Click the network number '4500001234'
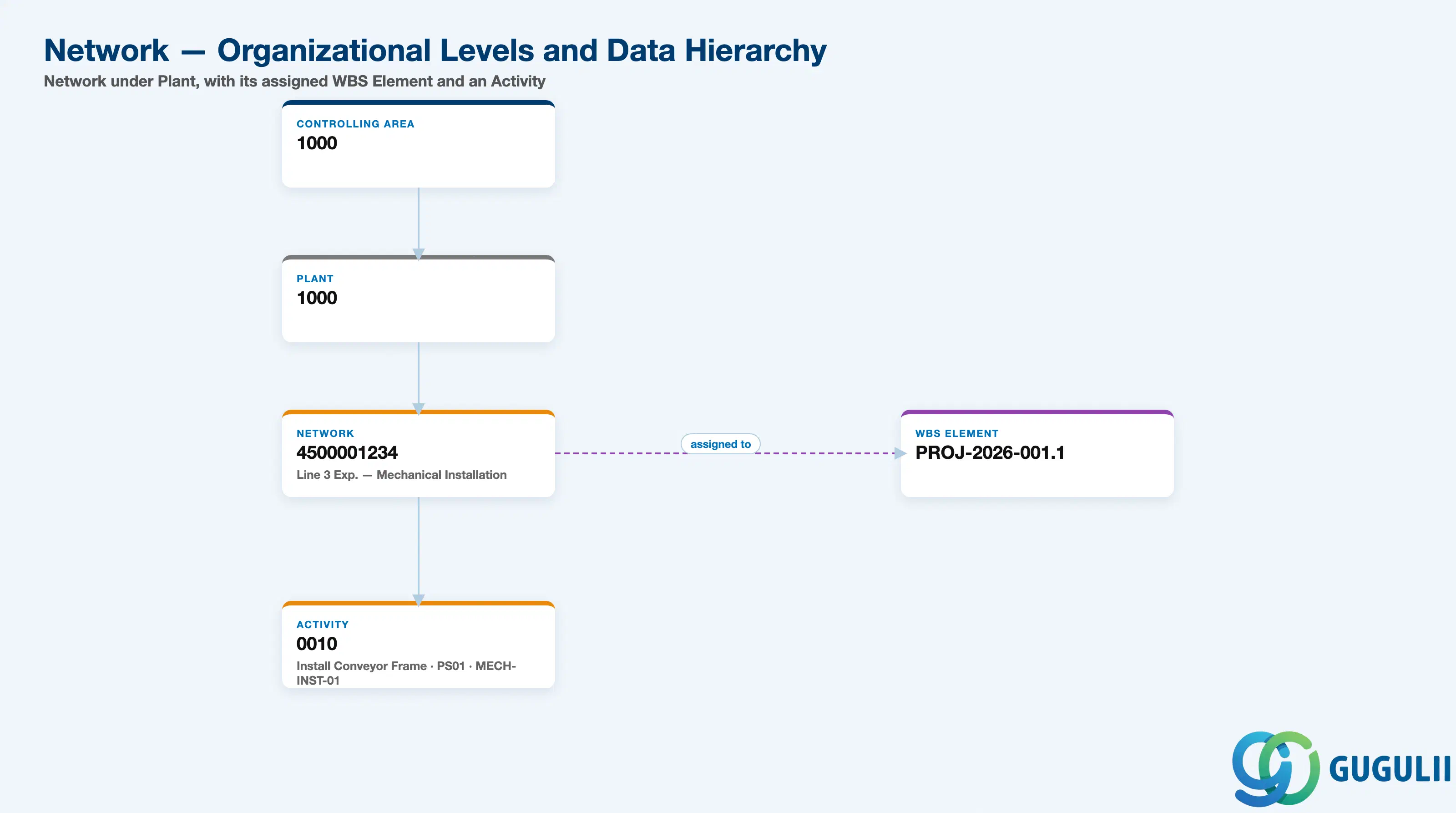Screen dimensions: 1456x813 coord(347,453)
